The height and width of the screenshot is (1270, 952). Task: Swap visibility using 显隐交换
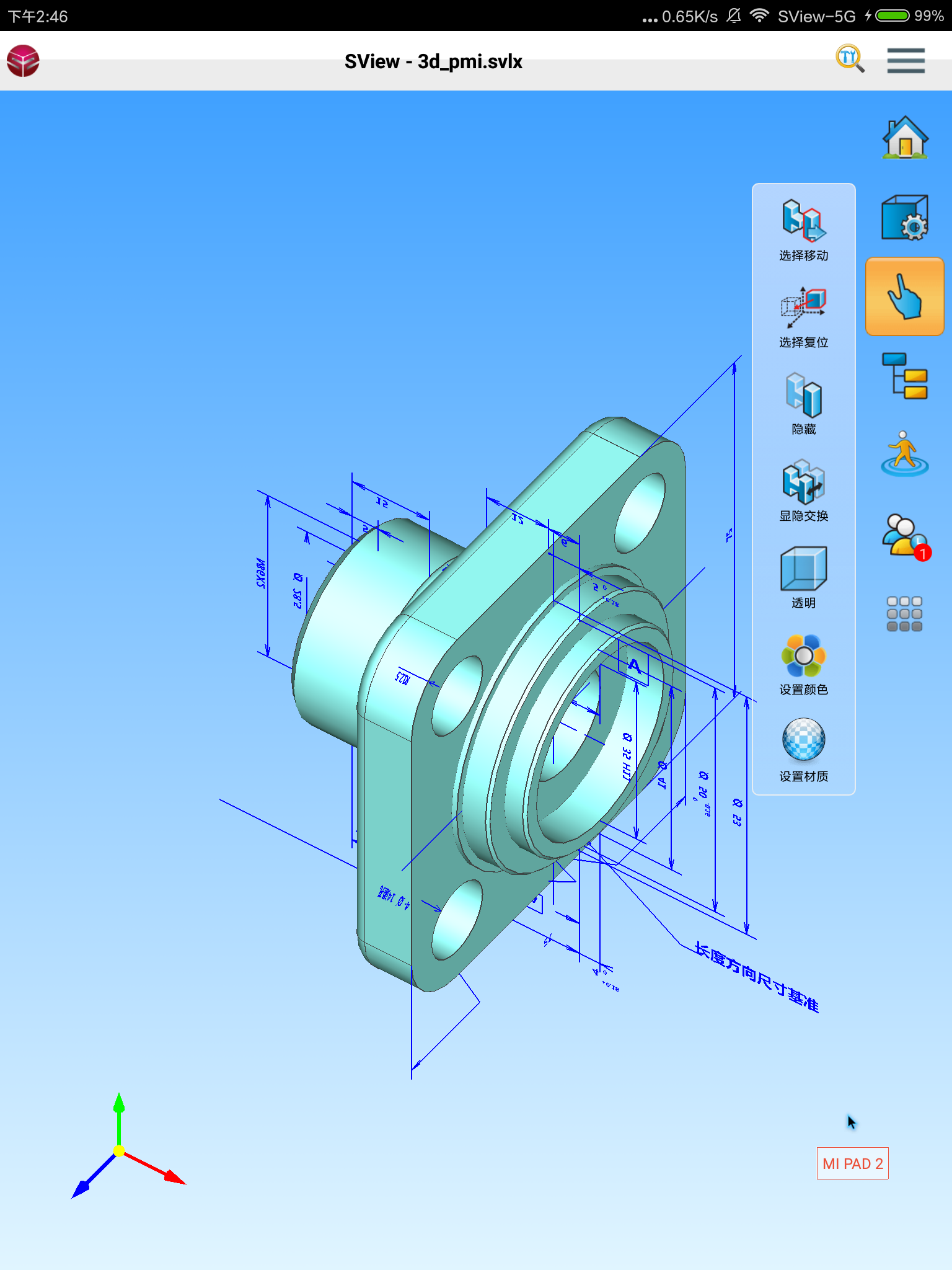tap(804, 491)
